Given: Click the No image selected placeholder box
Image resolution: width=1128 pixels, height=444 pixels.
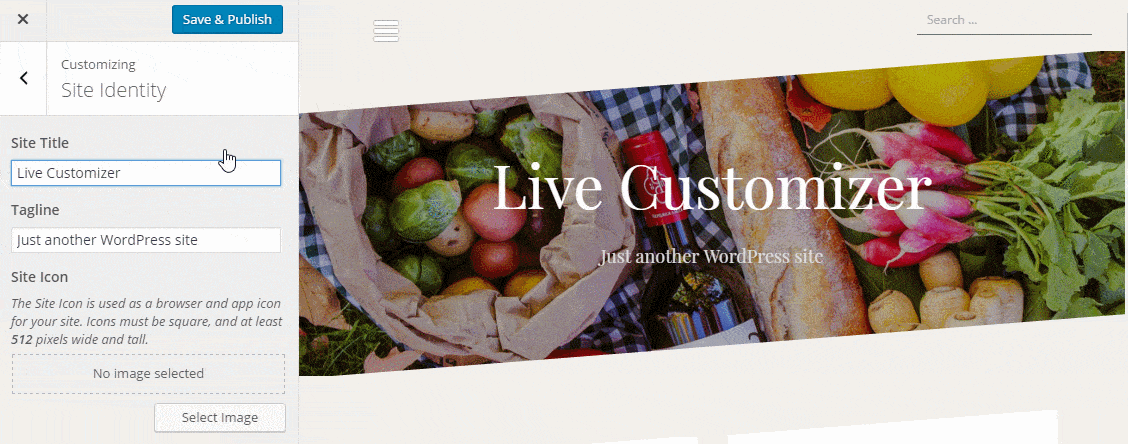Looking at the screenshot, I should tap(148, 373).
